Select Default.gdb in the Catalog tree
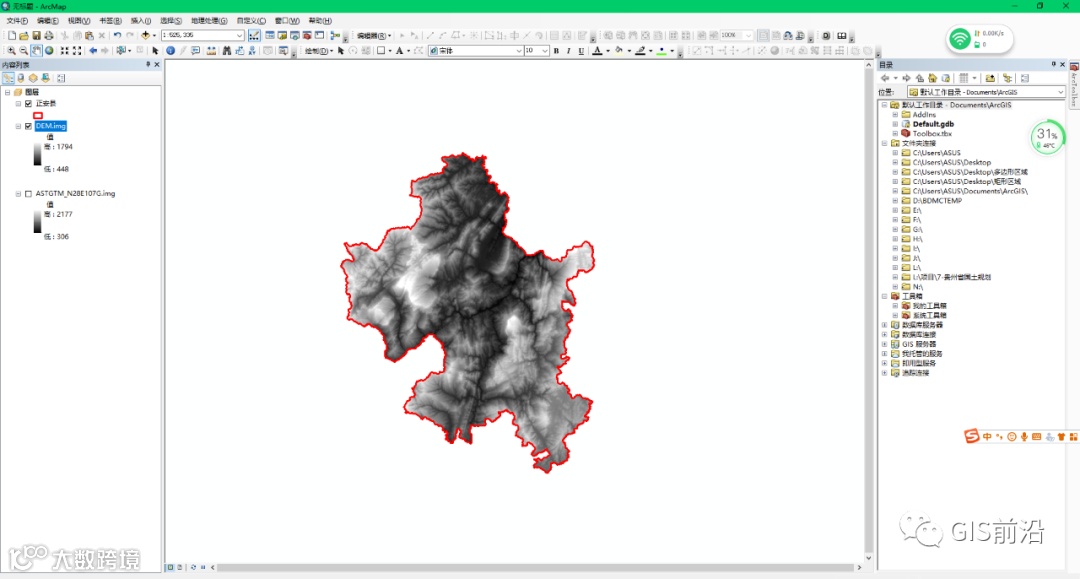The width and height of the screenshot is (1080, 579). coord(933,124)
